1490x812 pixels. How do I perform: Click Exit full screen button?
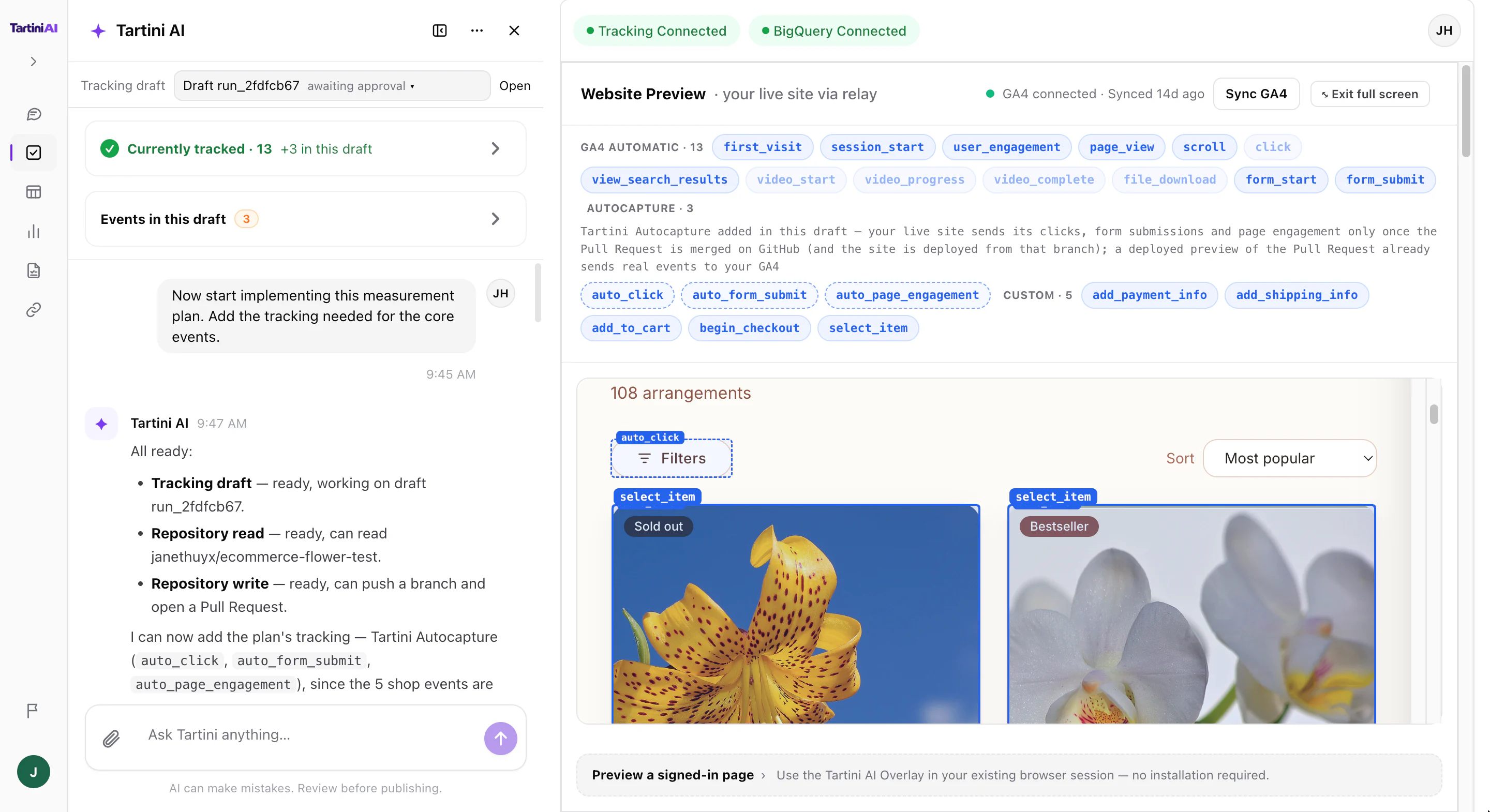coord(1369,94)
